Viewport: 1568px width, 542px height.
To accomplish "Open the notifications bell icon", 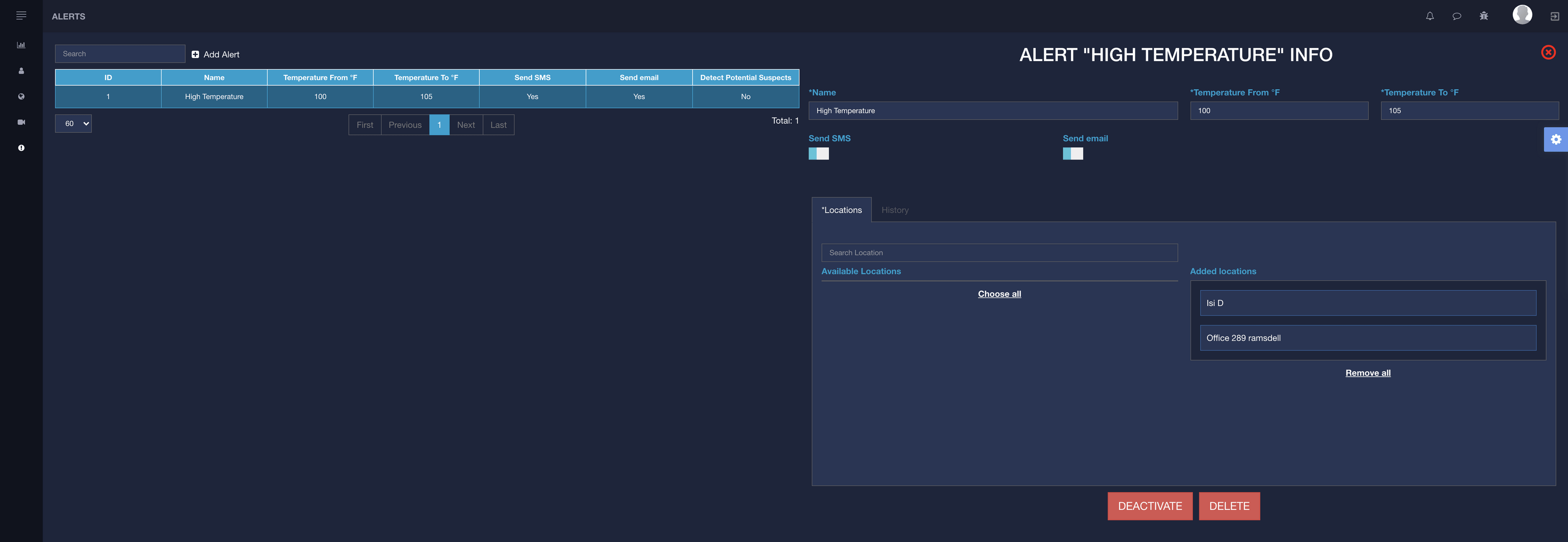I will pyautogui.click(x=1430, y=16).
